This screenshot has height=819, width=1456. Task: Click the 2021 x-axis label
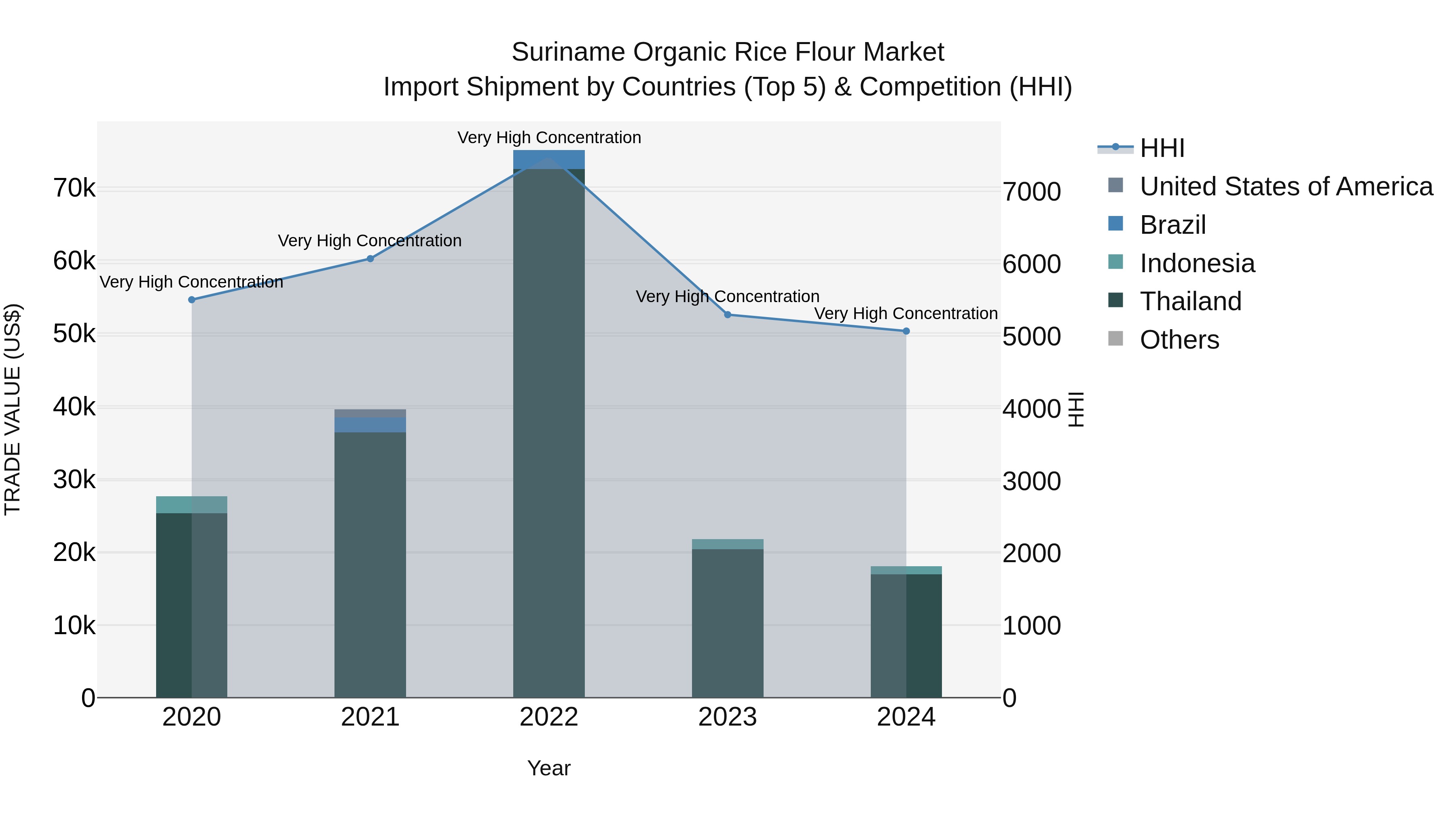tap(370, 717)
